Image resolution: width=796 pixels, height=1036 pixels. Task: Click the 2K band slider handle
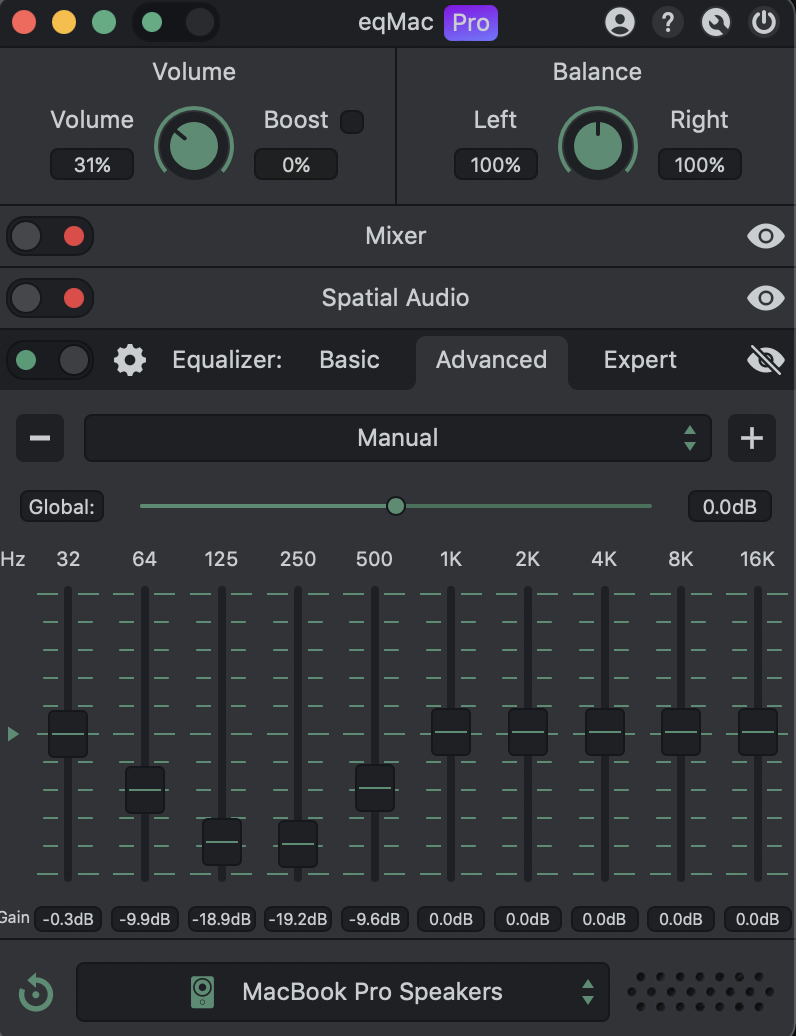pos(528,731)
